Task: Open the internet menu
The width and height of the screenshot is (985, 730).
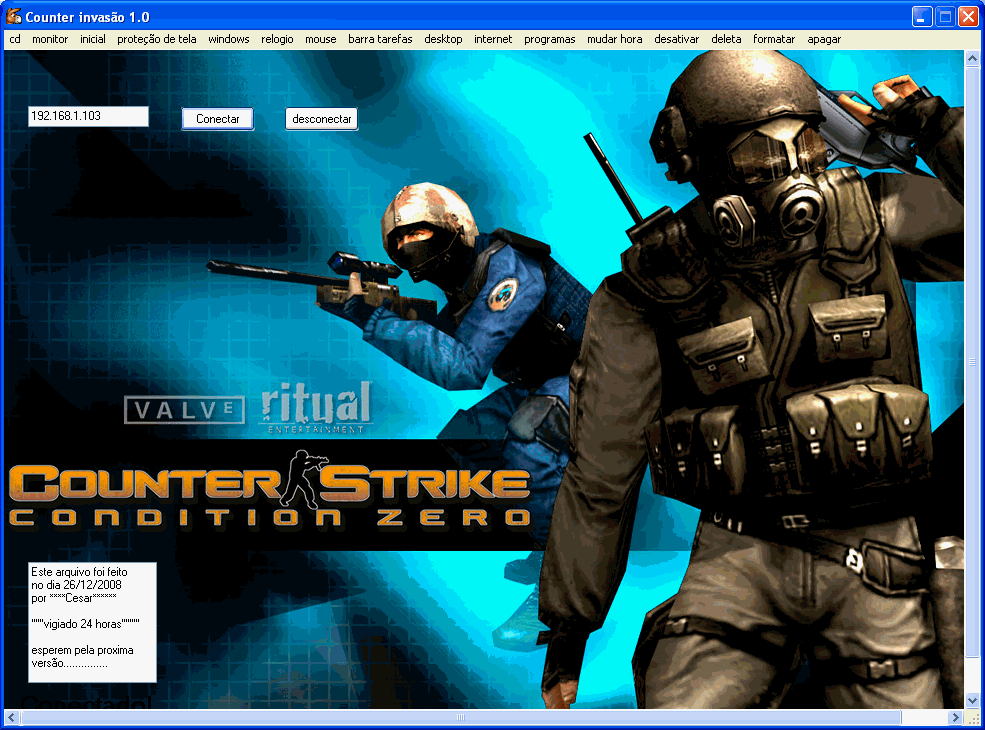Action: click(491, 39)
